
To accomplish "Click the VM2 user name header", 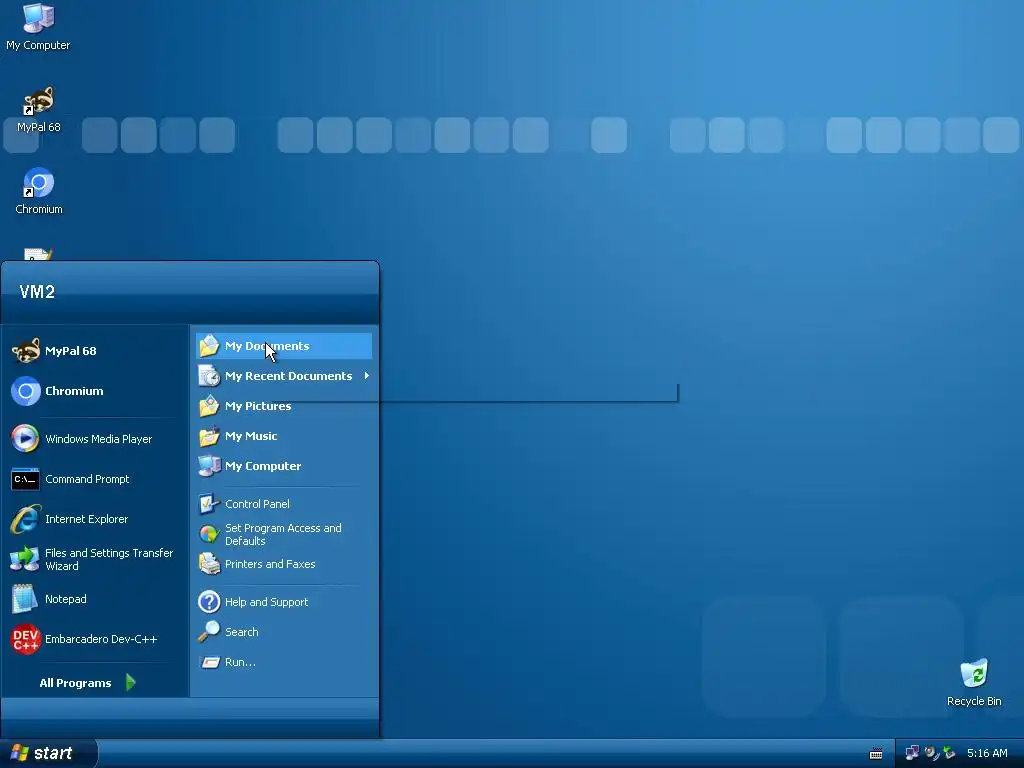I will (37, 292).
